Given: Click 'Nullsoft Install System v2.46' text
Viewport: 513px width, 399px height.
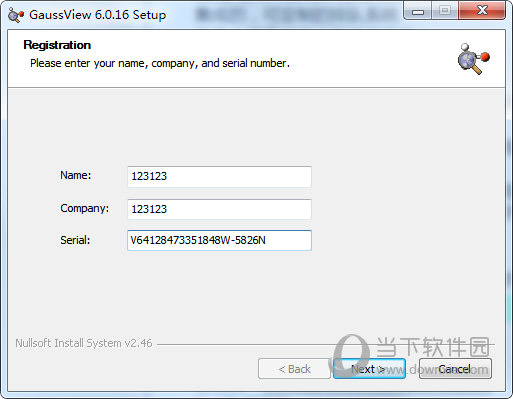Looking at the screenshot, I should 84,343.
